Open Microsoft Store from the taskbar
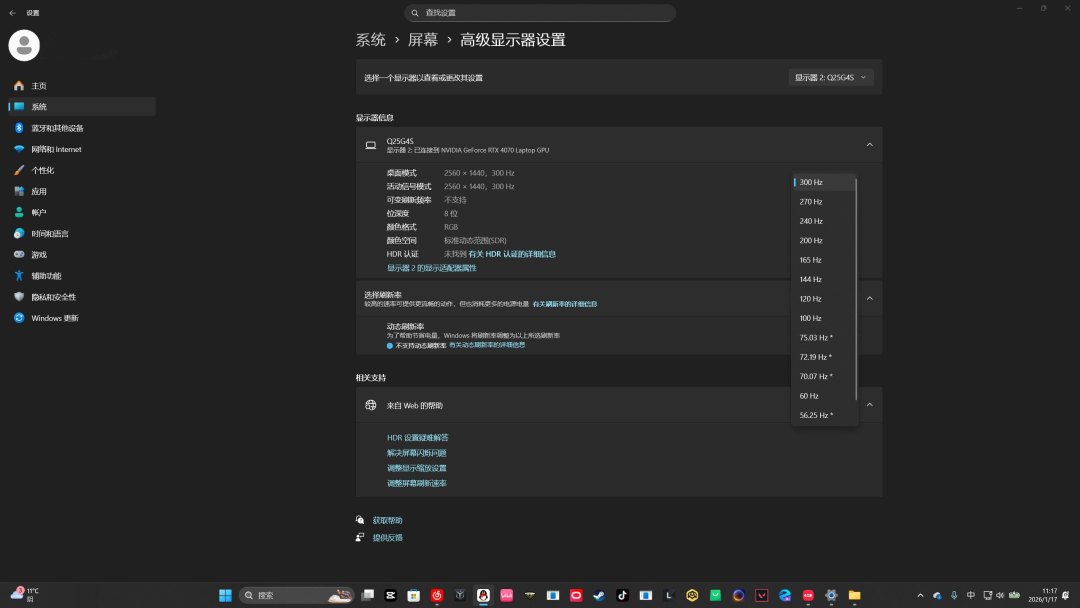Image resolution: width=1080 pixels, height=608 pixels. pyautogui.click(x=413, y=595)
